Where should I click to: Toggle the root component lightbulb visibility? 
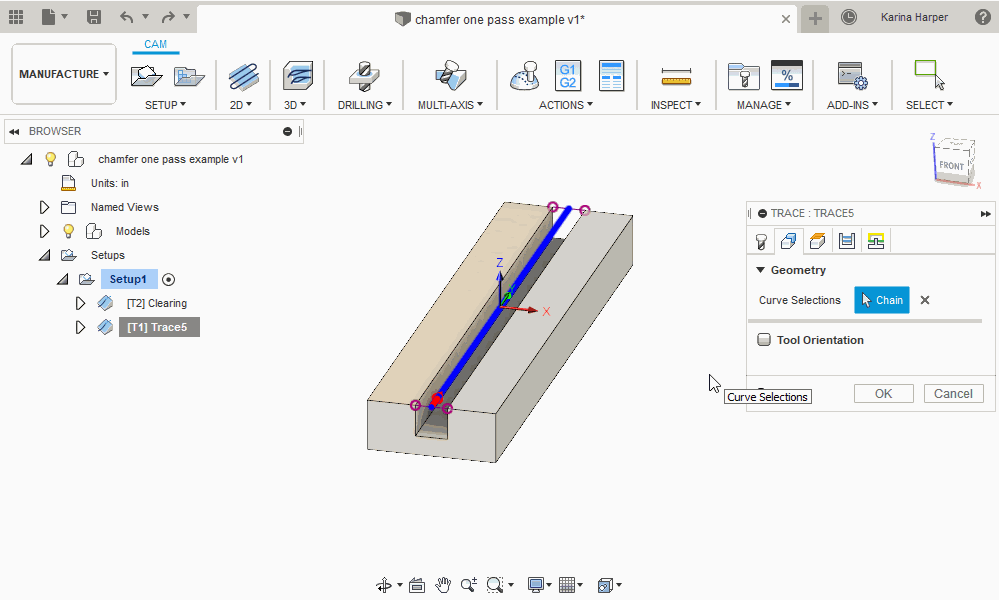(50, 159)
